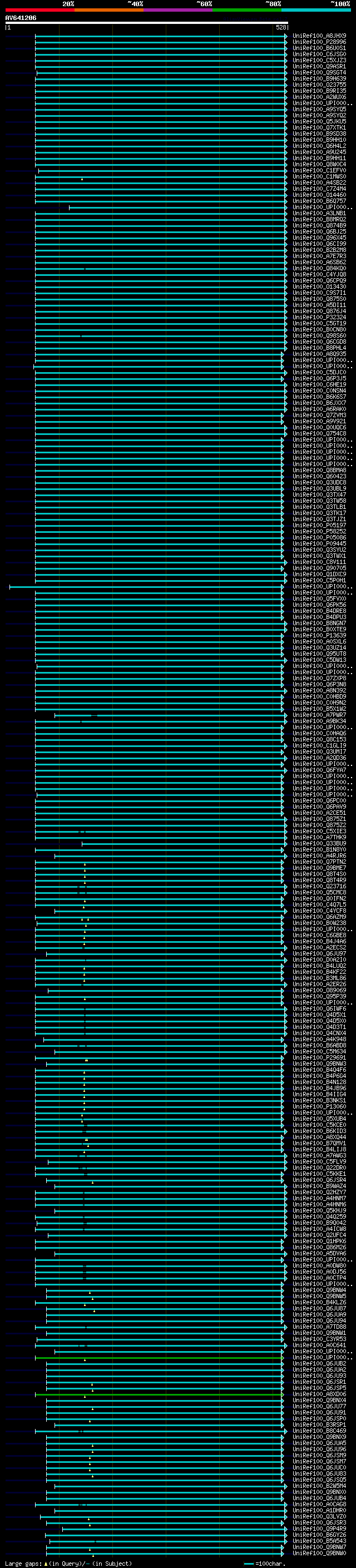
Task: Select the UniRef100_A2CE51 label
Action: tap(319, 813)
